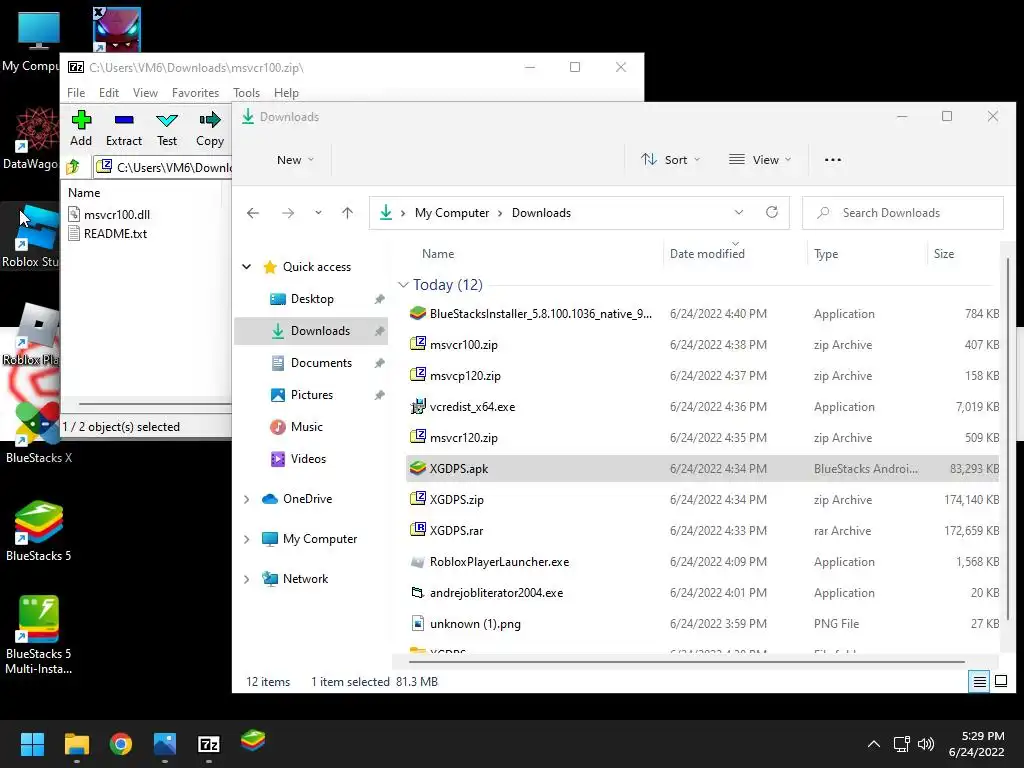This screenshot has height=768, width=1024.
Task: Switch to Details view layout button
Action: pos(979,682)
